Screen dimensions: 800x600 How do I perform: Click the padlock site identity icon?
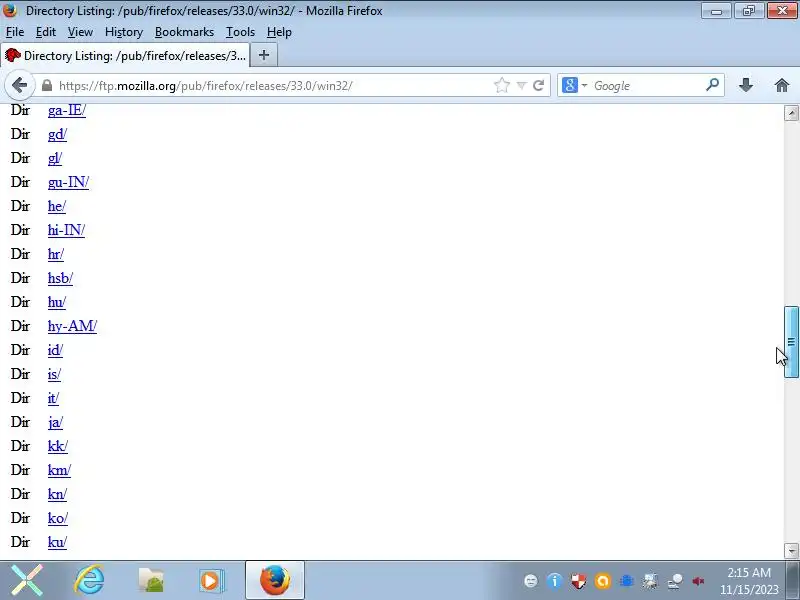(x=47, y=85)
